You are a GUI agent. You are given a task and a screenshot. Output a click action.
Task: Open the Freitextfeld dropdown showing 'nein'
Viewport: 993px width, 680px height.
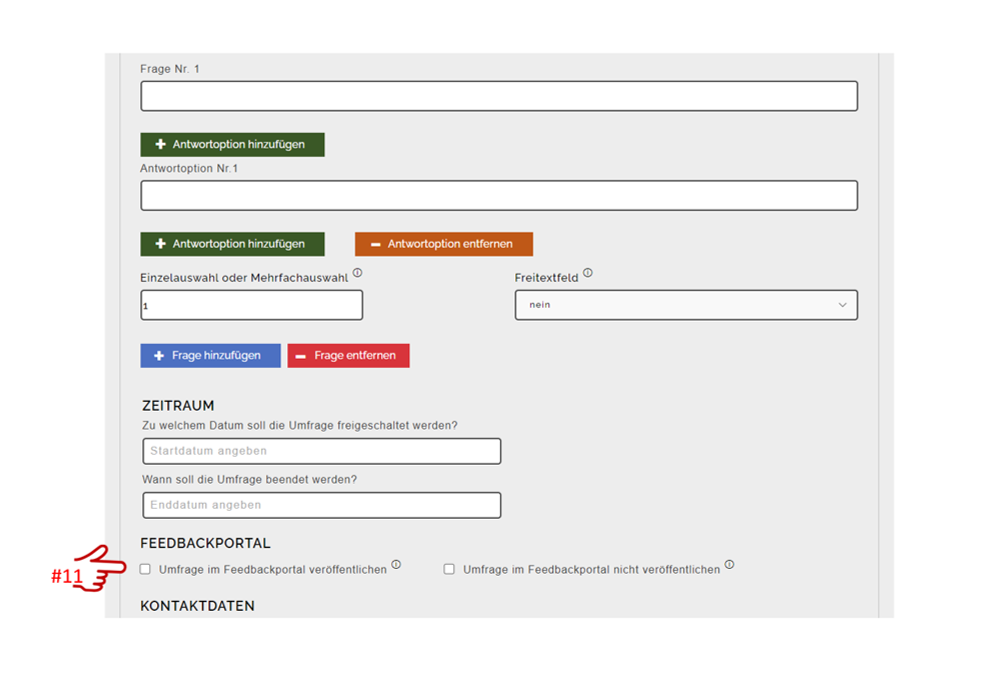[685, 305]
